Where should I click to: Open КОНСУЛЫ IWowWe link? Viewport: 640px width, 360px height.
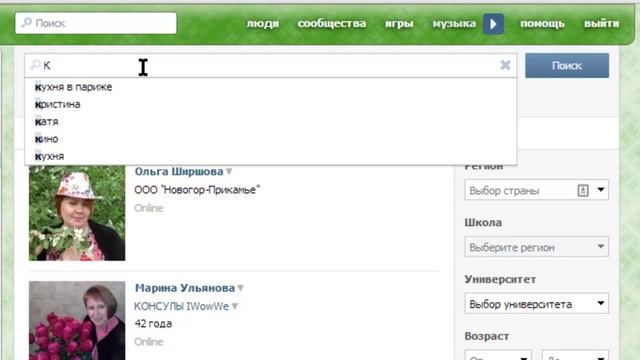pyautogui.click(x=181, y=307)
